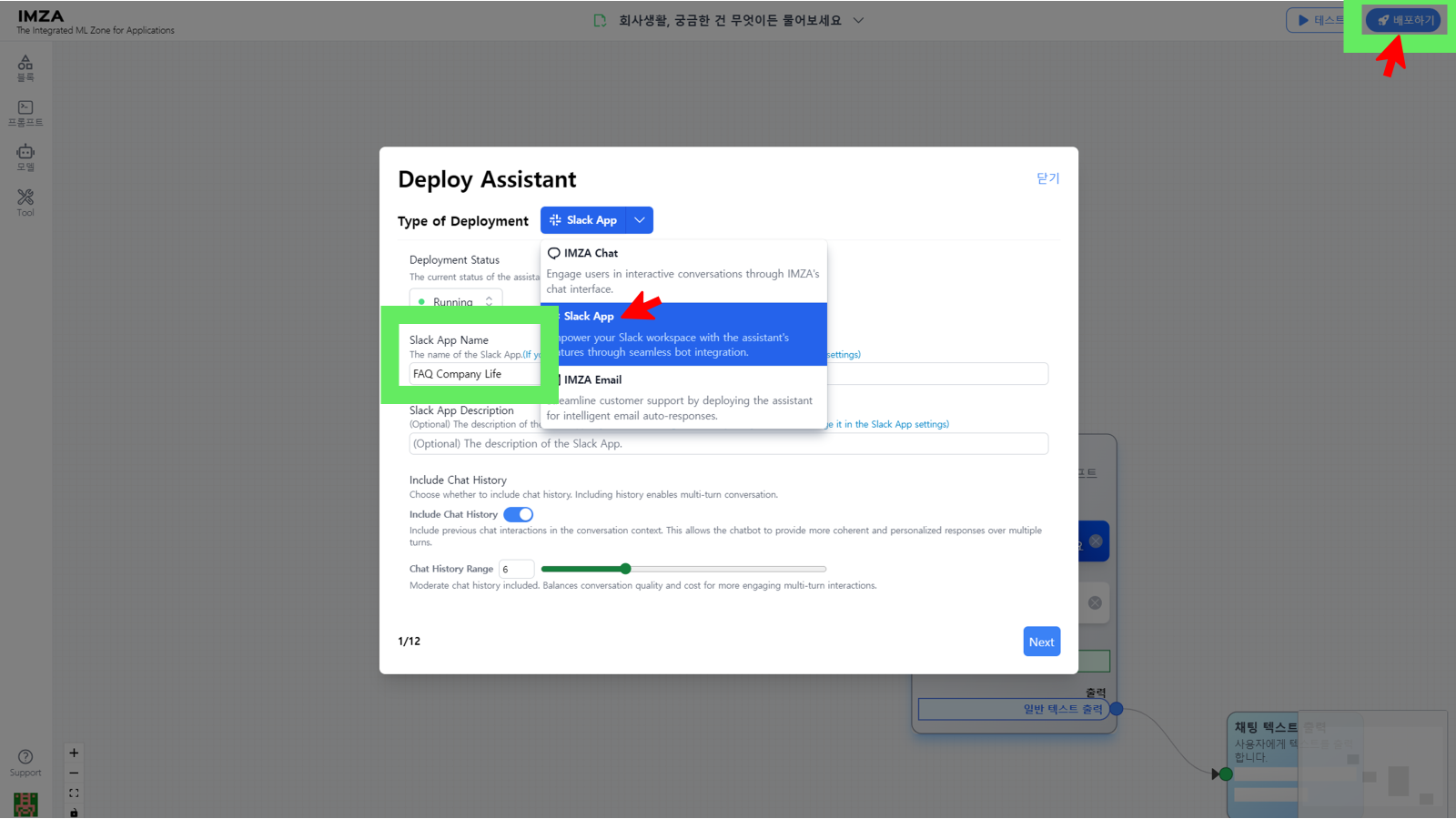
Task: Click the 일반 텍스트 출력 output field
Action: click(1013, 709)
